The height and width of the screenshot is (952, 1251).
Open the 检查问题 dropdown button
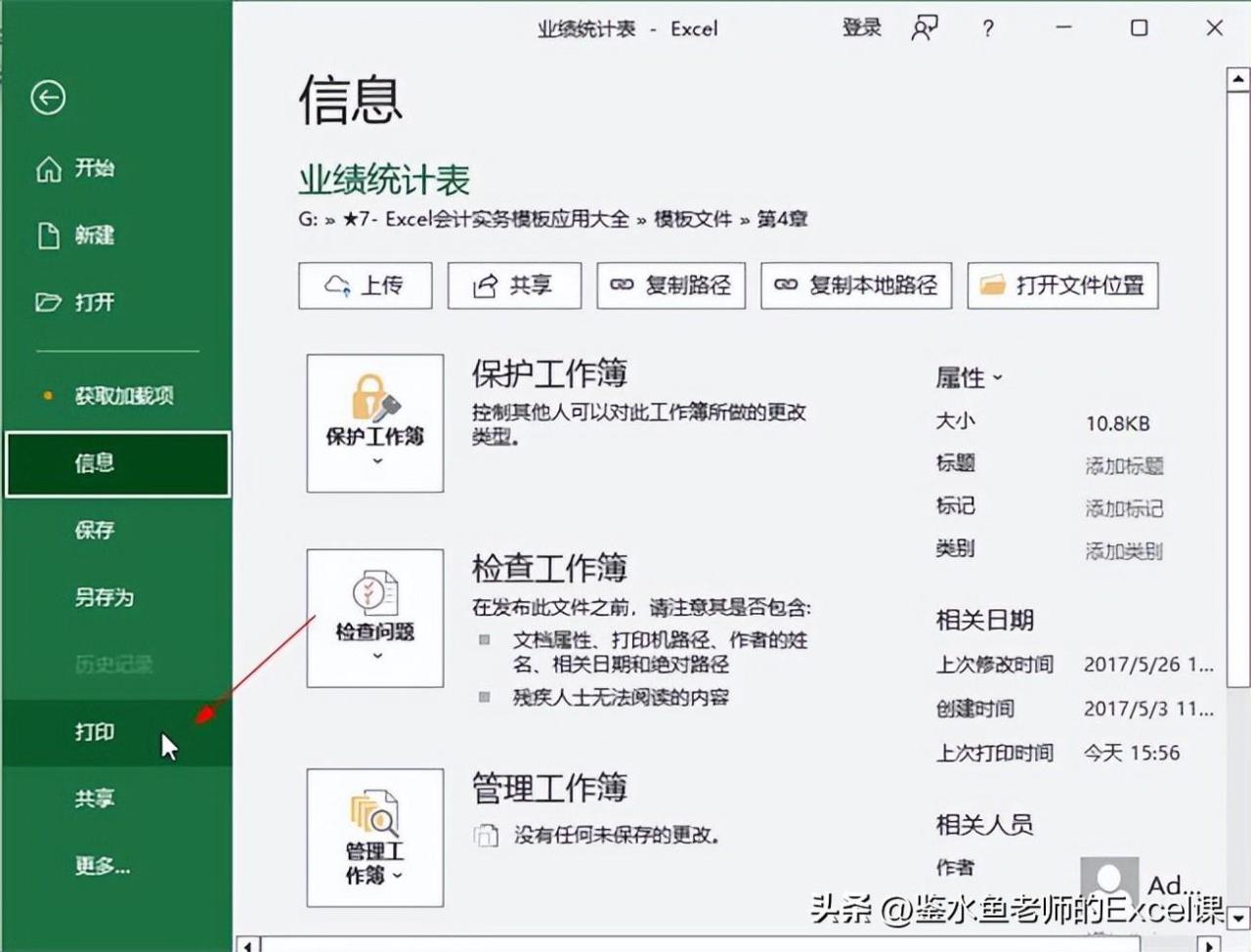(375, 618)
